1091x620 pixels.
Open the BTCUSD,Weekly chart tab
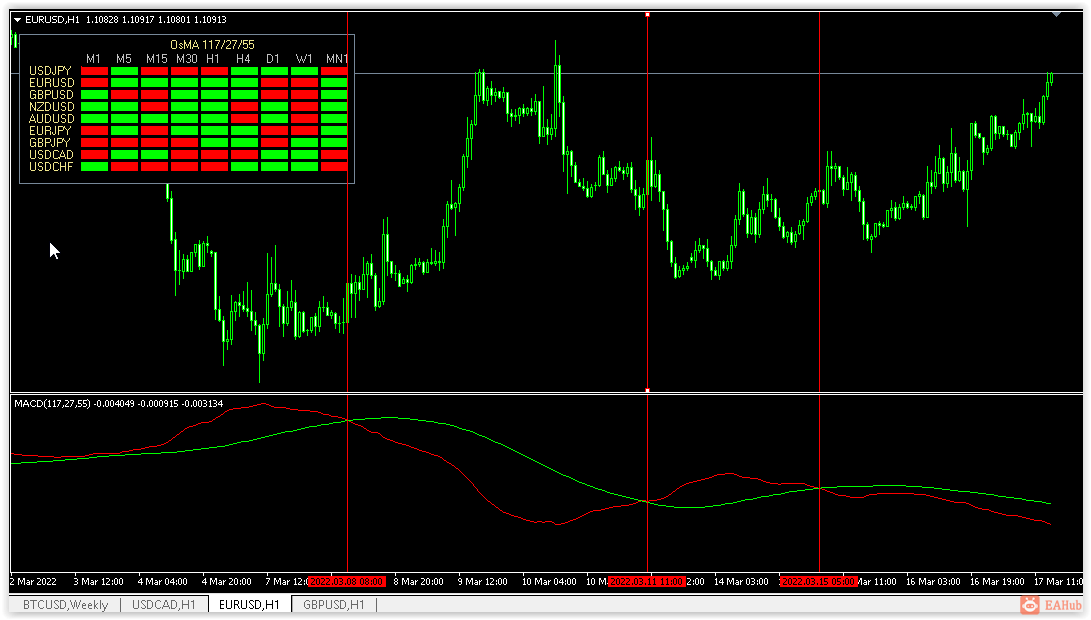click(x=65, y=605)
